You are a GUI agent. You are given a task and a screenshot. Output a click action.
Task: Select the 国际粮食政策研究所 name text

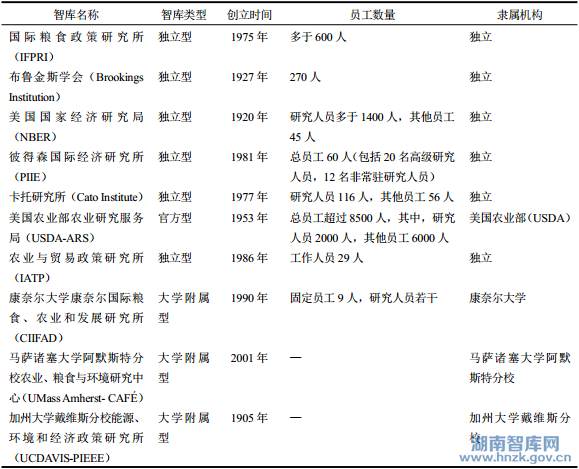(76, 37)
